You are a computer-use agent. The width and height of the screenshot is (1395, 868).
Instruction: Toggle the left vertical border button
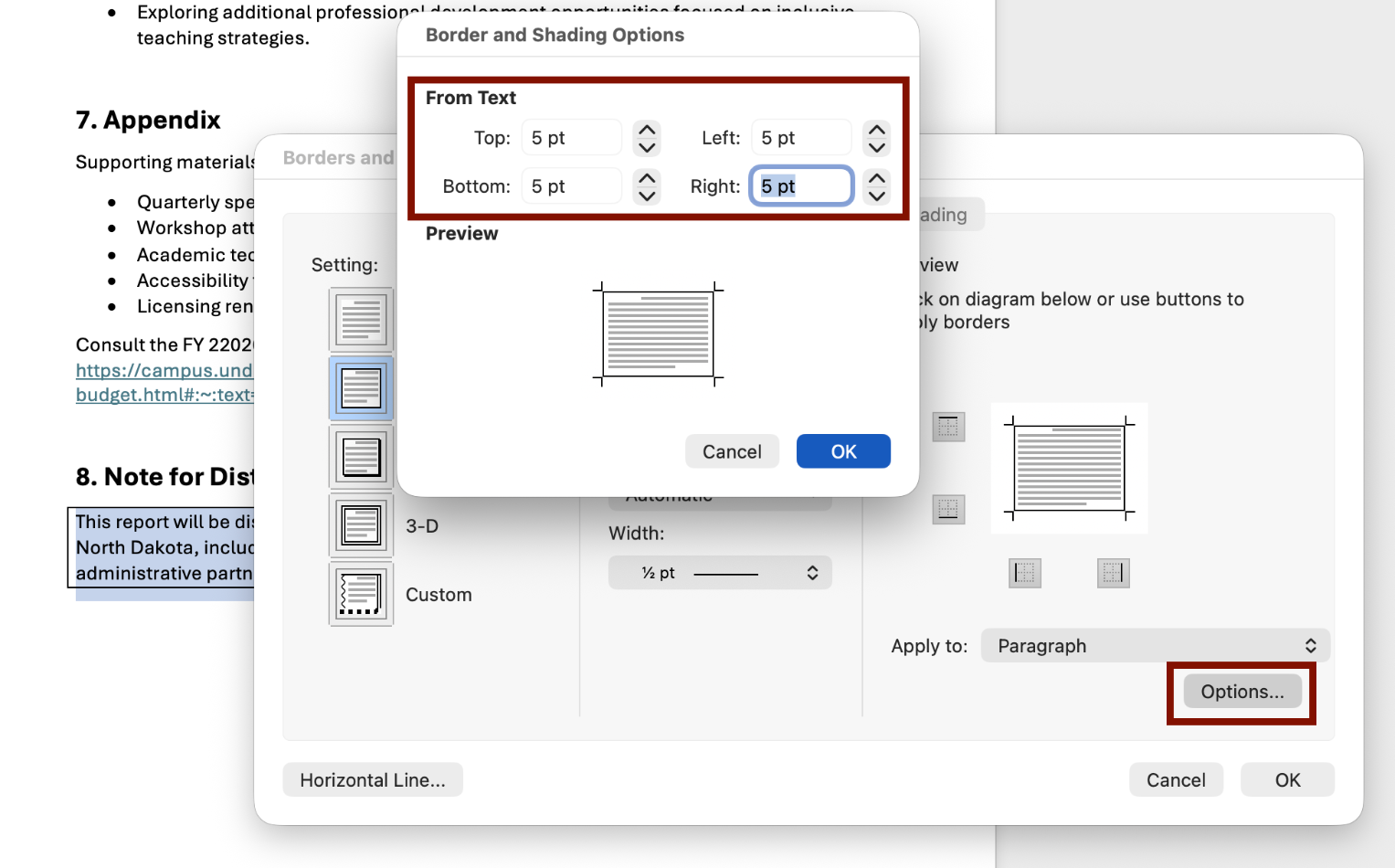(x=1025, y=573)
